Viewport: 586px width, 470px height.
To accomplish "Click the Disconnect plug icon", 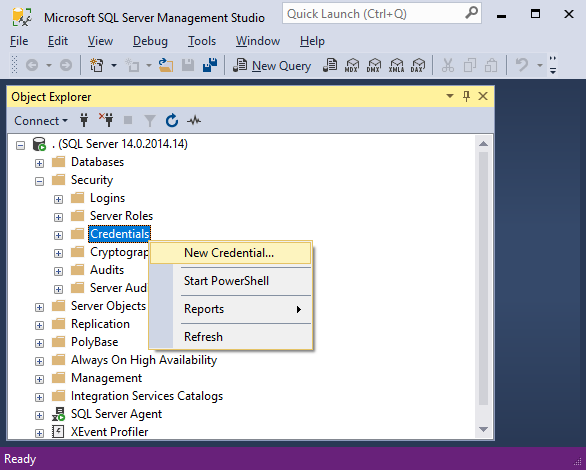I will pyautogui.click(x=106, y=120).
